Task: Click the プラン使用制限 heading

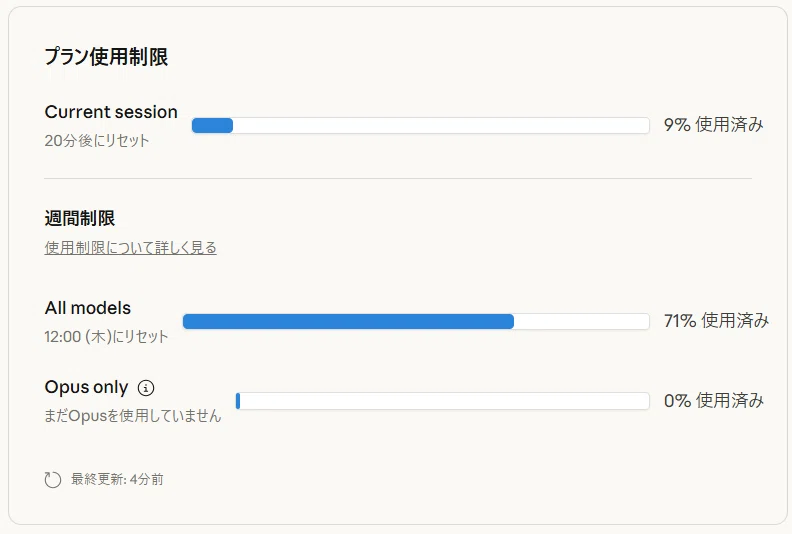Action: 106,57
